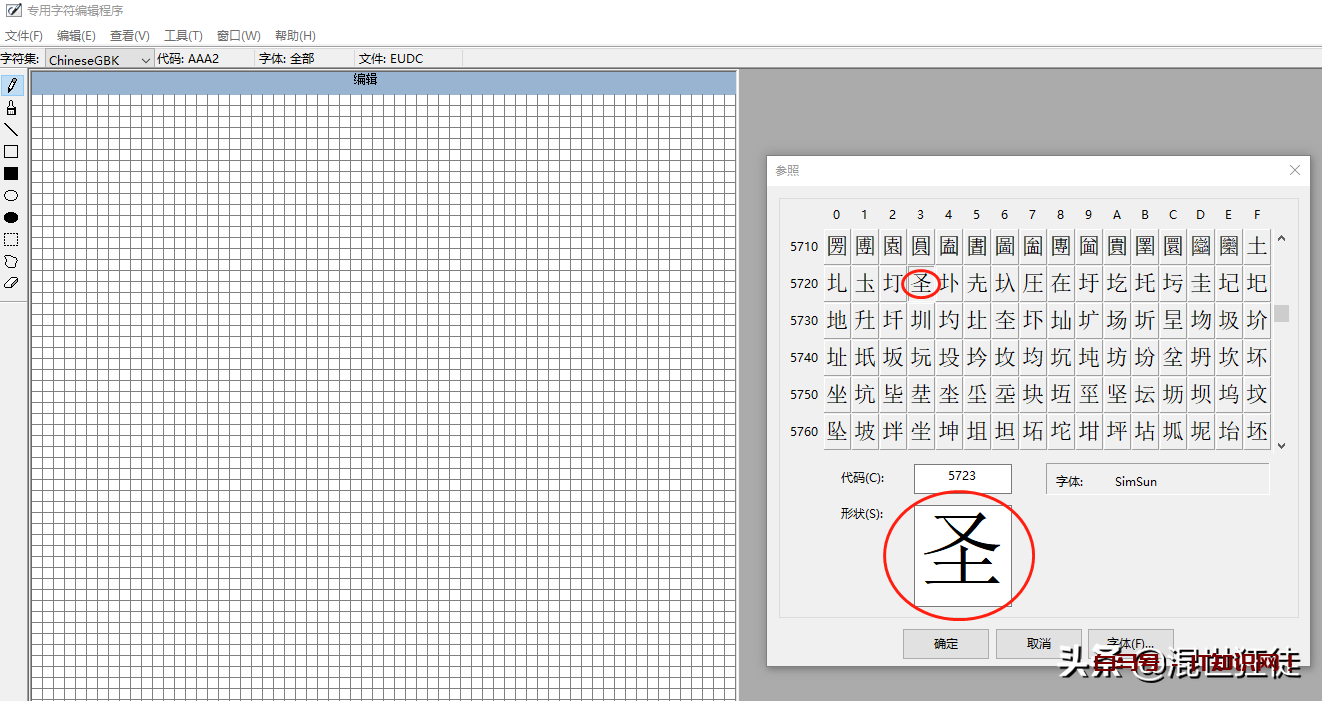1322x701 pixels.
Task: Select the circled 圣 character in the grid
Action: (920, 283)
